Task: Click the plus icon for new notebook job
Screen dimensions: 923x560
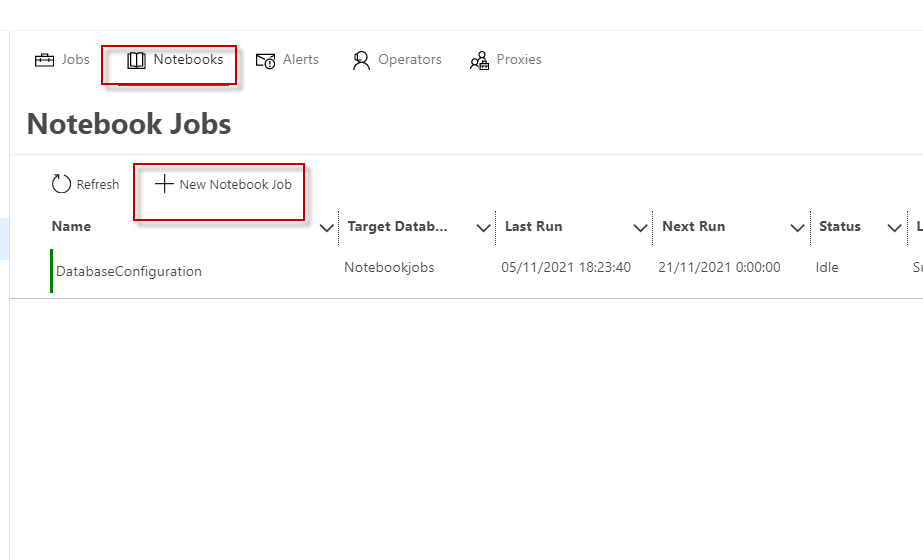Action: [164, 184]
